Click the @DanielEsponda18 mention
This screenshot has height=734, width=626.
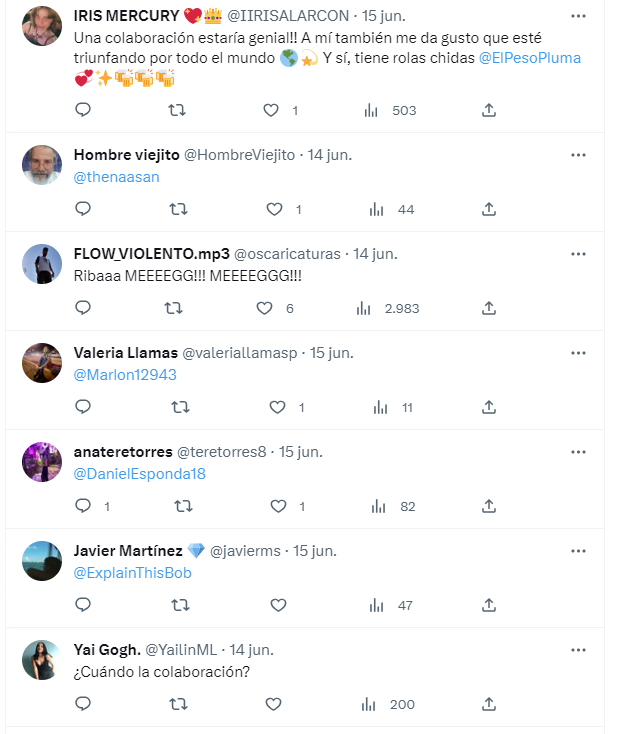[140, 474]
